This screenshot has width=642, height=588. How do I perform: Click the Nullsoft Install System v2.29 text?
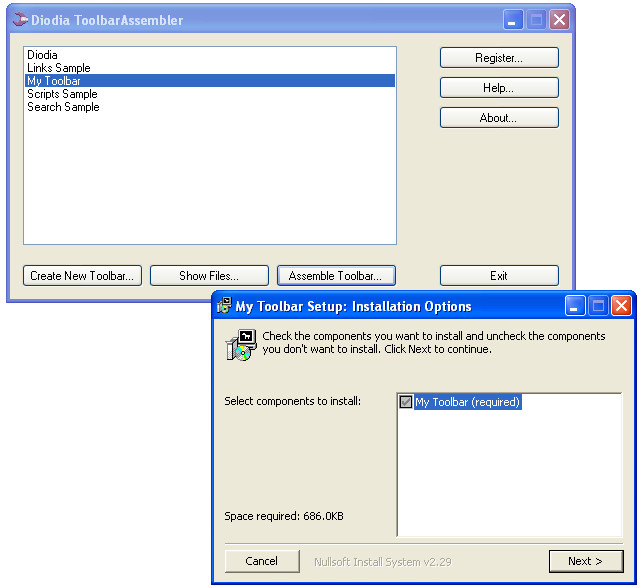pyautogui.click(x=383, y=562)
